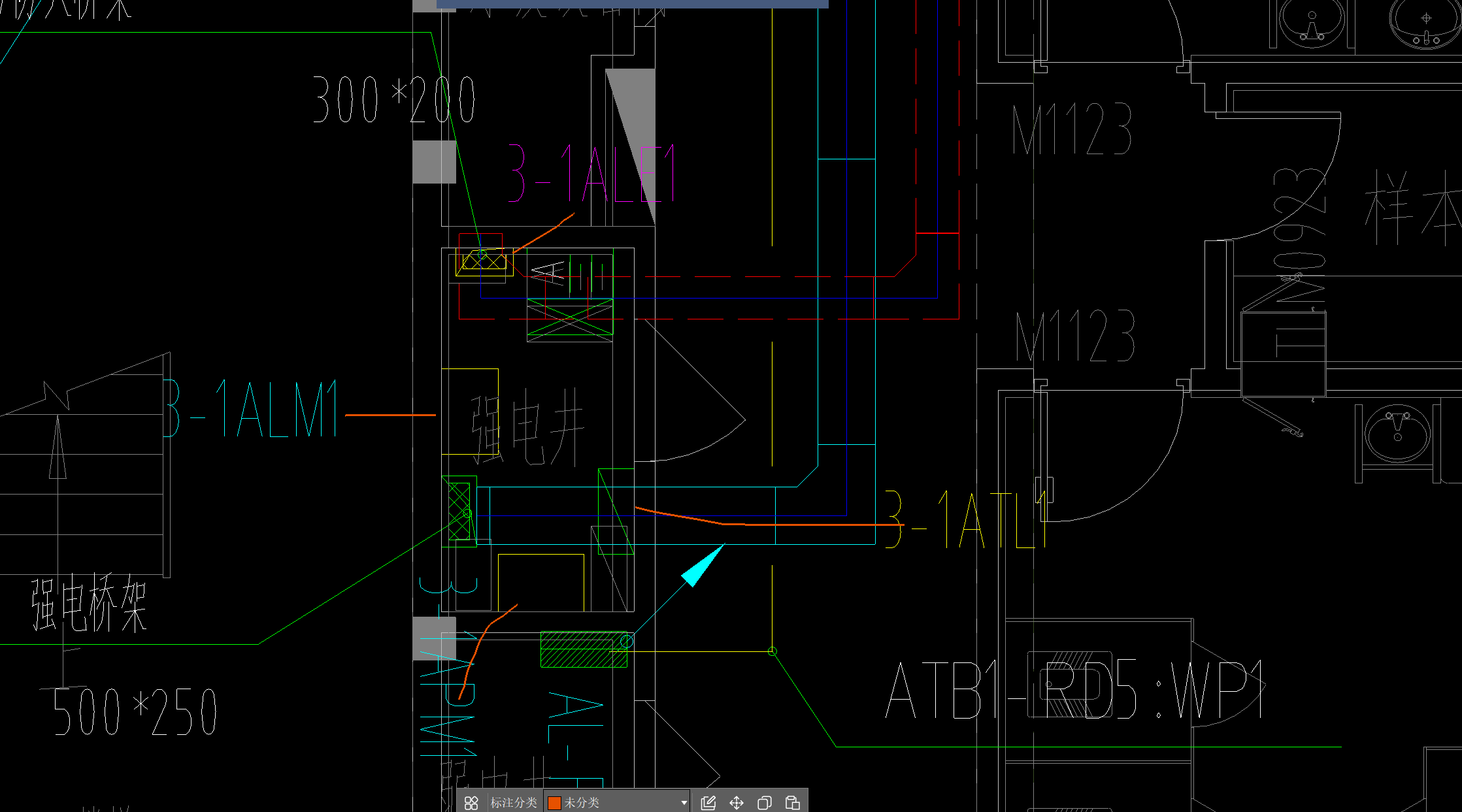
Task: Click the green hatched box near arrow
Action: point(584,649)
